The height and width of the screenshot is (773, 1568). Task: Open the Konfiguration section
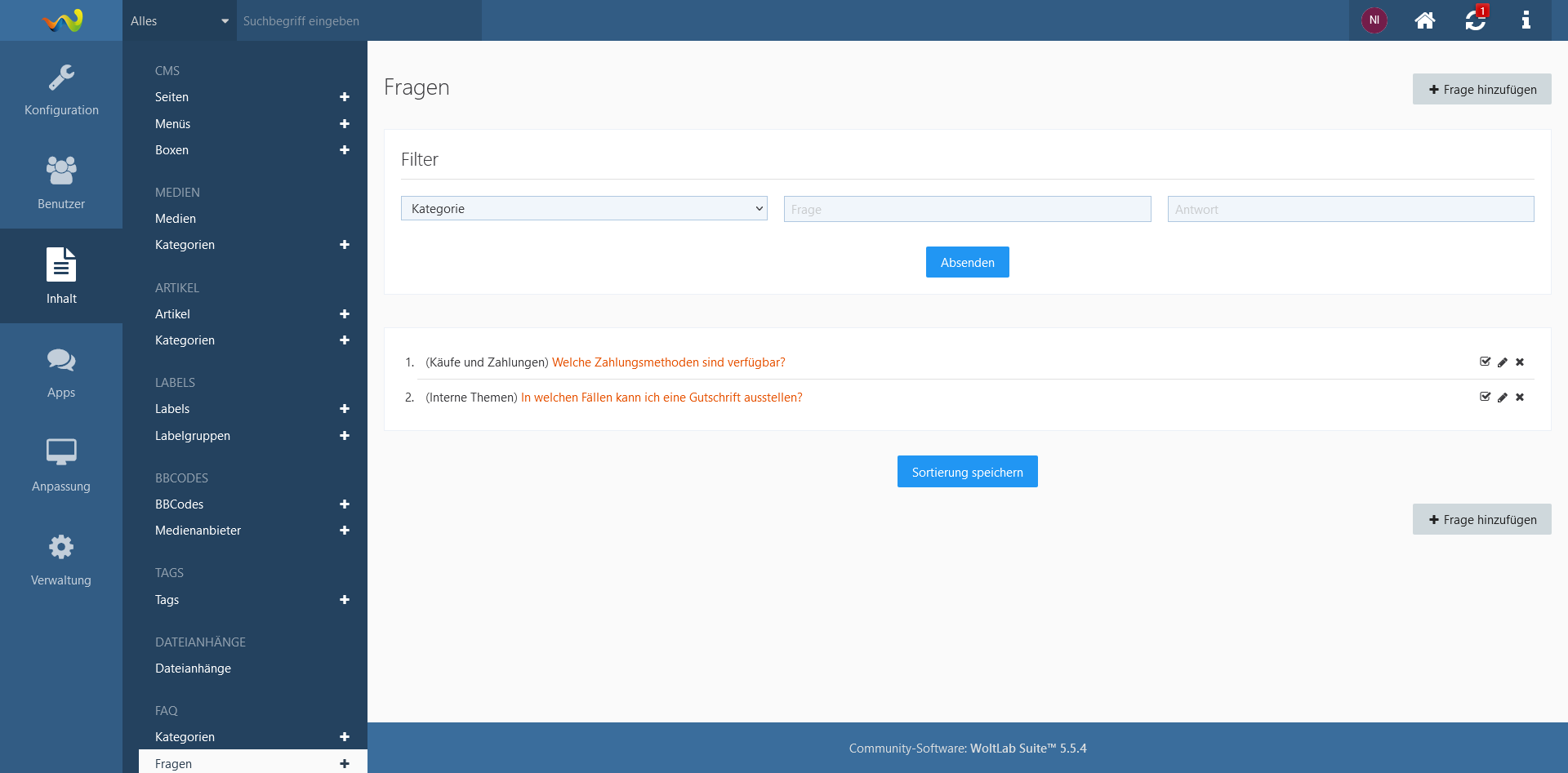click(x=61, y=90)
